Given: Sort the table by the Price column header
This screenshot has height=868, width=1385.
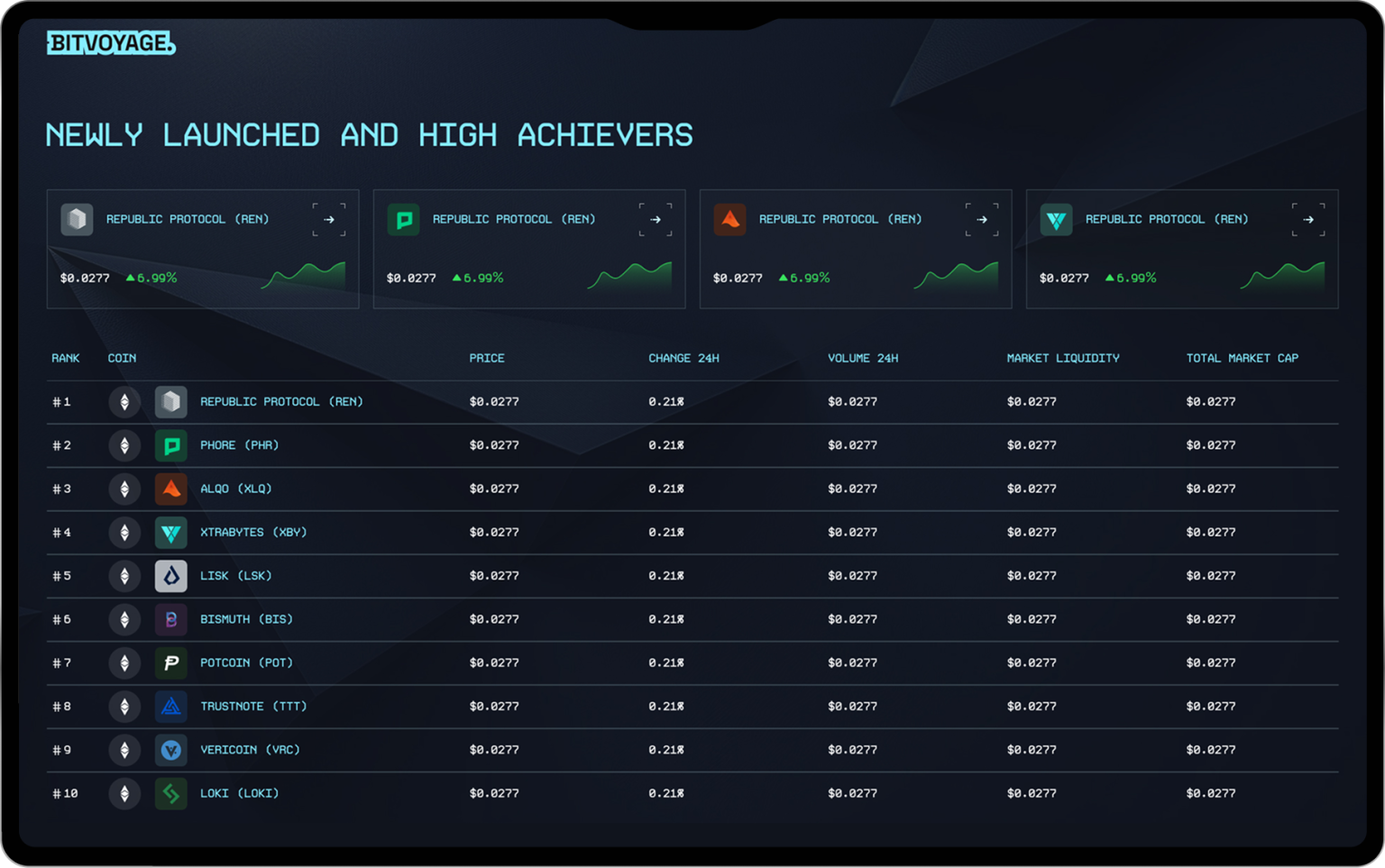Looking at the screenshot, I should pos(487,359).
